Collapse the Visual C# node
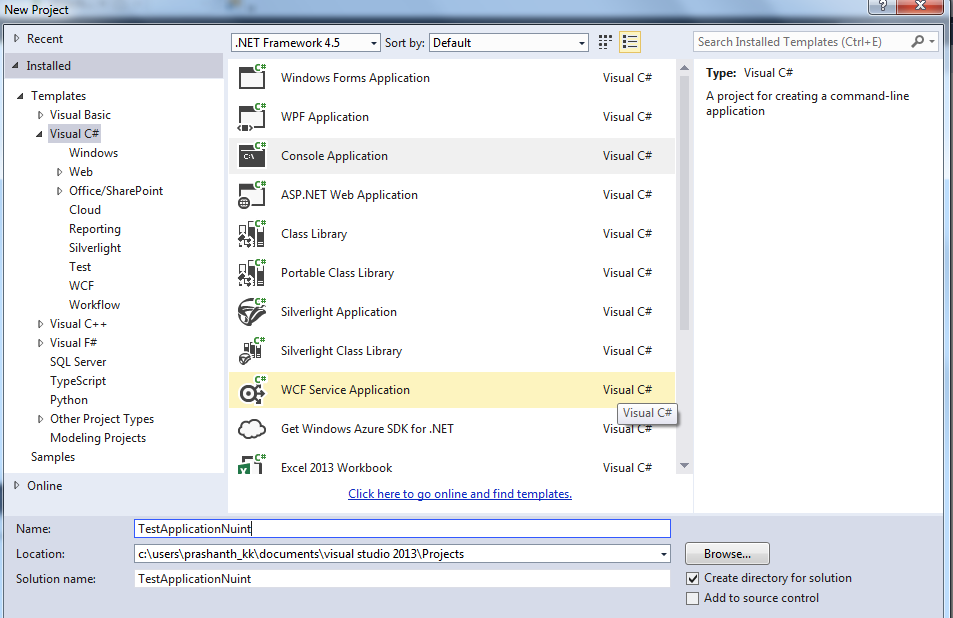This screenshot has width=953, height=618. (x=40, y=134)
